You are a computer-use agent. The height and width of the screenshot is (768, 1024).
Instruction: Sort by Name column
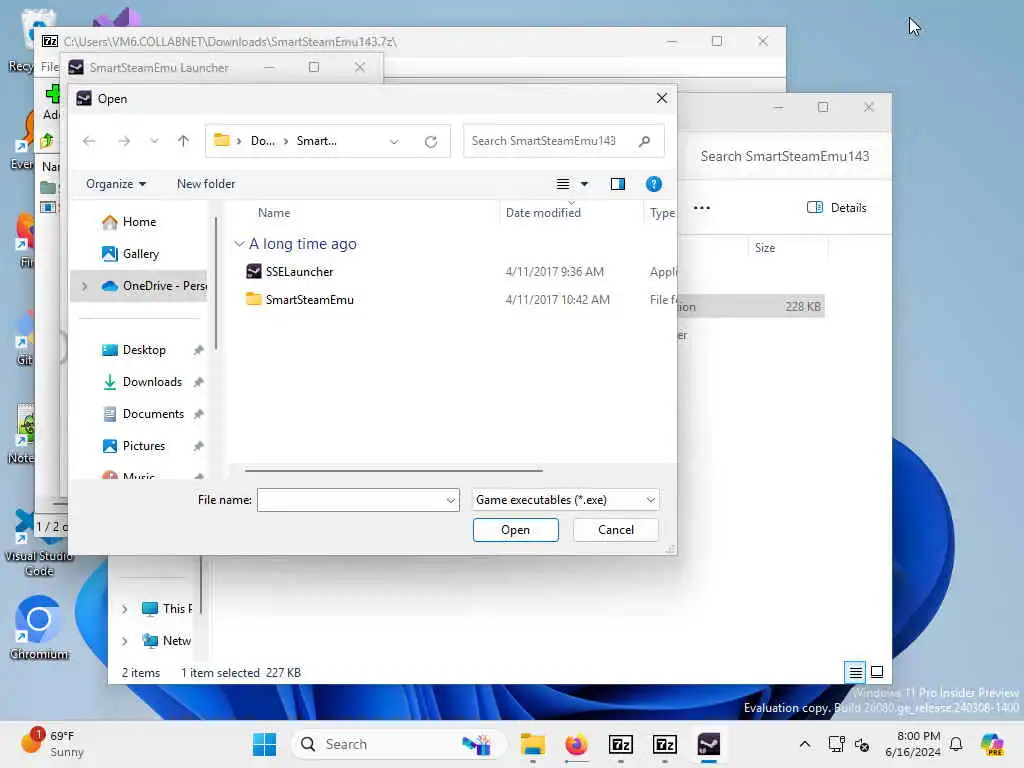pos(274,213)
